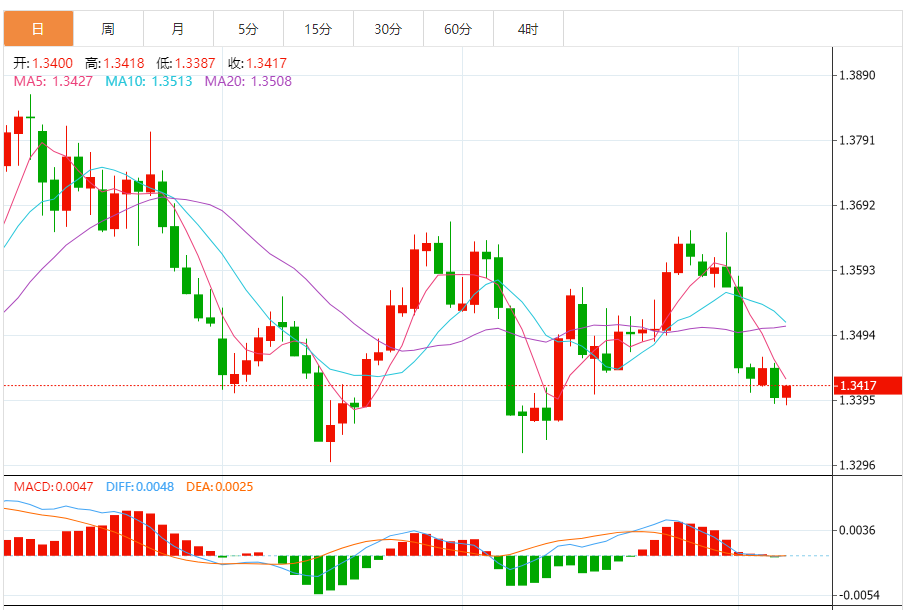Switch to the 月 monthly tab
The height and width of the screenshot is (610, 911).
[178, 28]
